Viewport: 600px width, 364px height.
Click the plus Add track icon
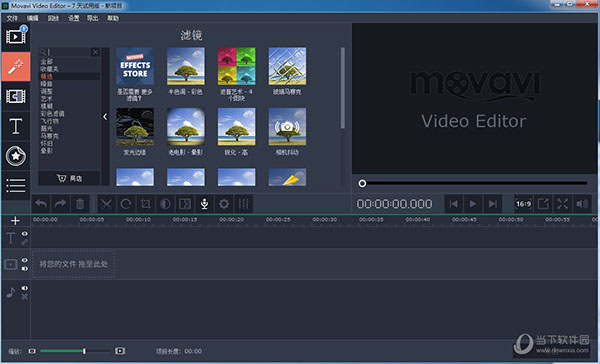(x=15, y=220)
